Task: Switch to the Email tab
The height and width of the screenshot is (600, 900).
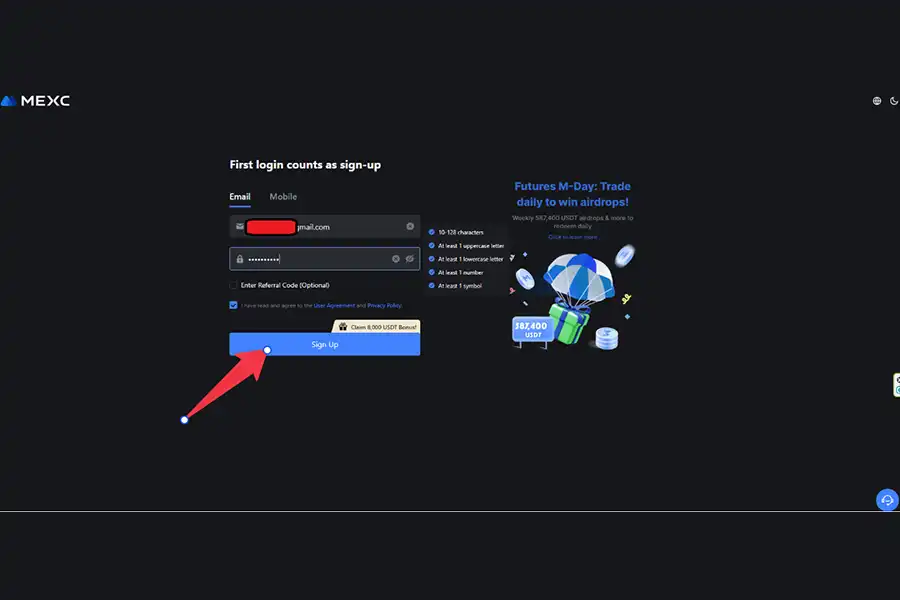Action: click(240, 196)
